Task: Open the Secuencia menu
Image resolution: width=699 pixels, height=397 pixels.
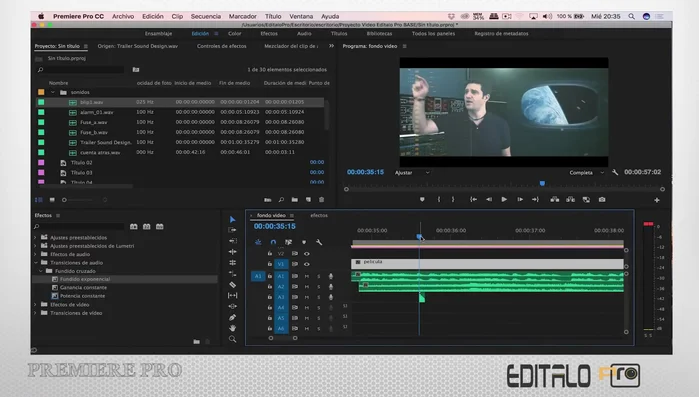Action: [206, 16]
